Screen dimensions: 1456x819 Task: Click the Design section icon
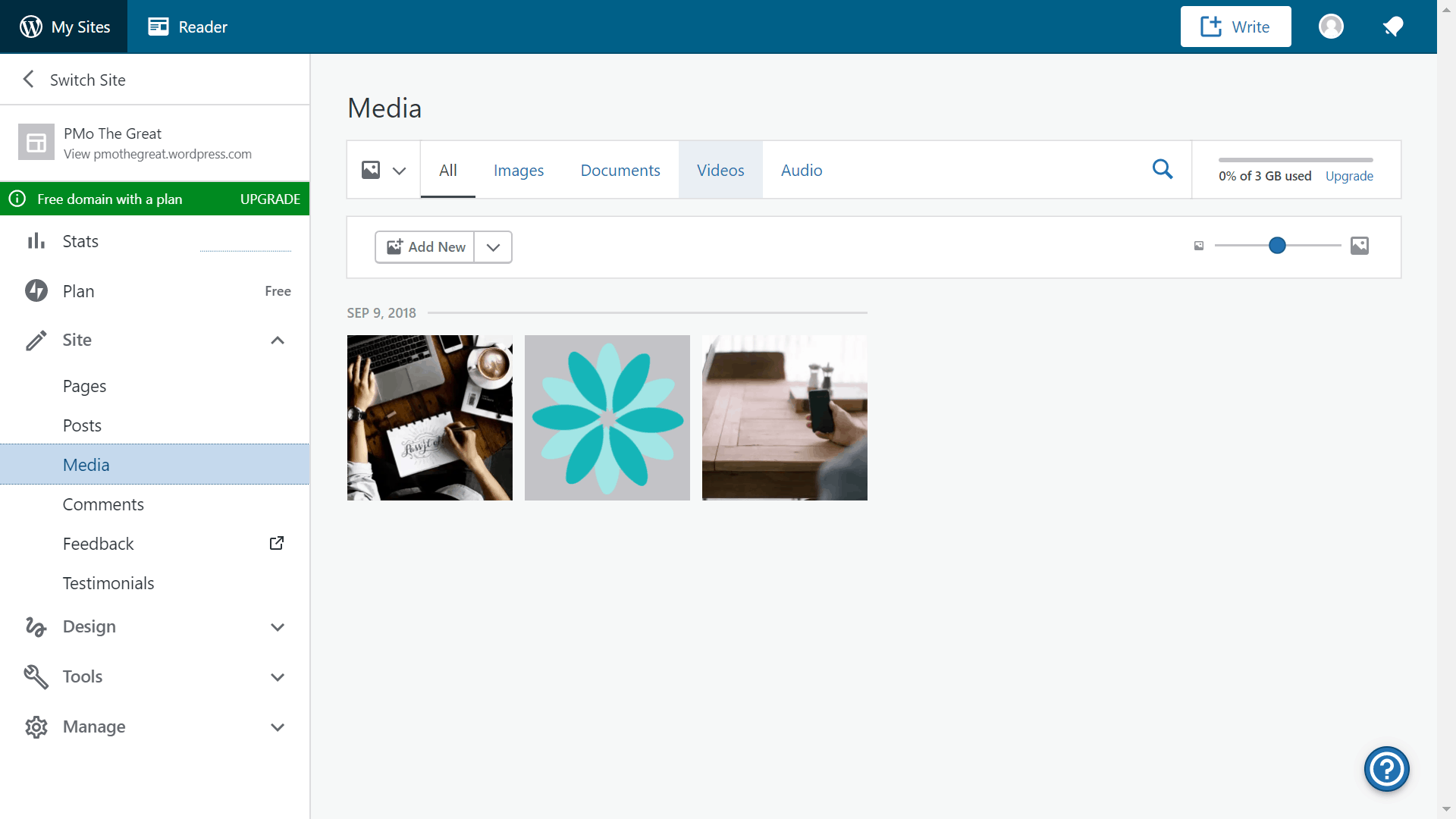36,626
